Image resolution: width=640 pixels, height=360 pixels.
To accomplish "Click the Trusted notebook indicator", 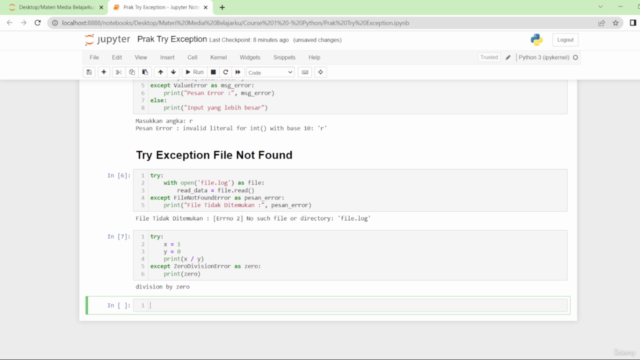I will (489, 58).
